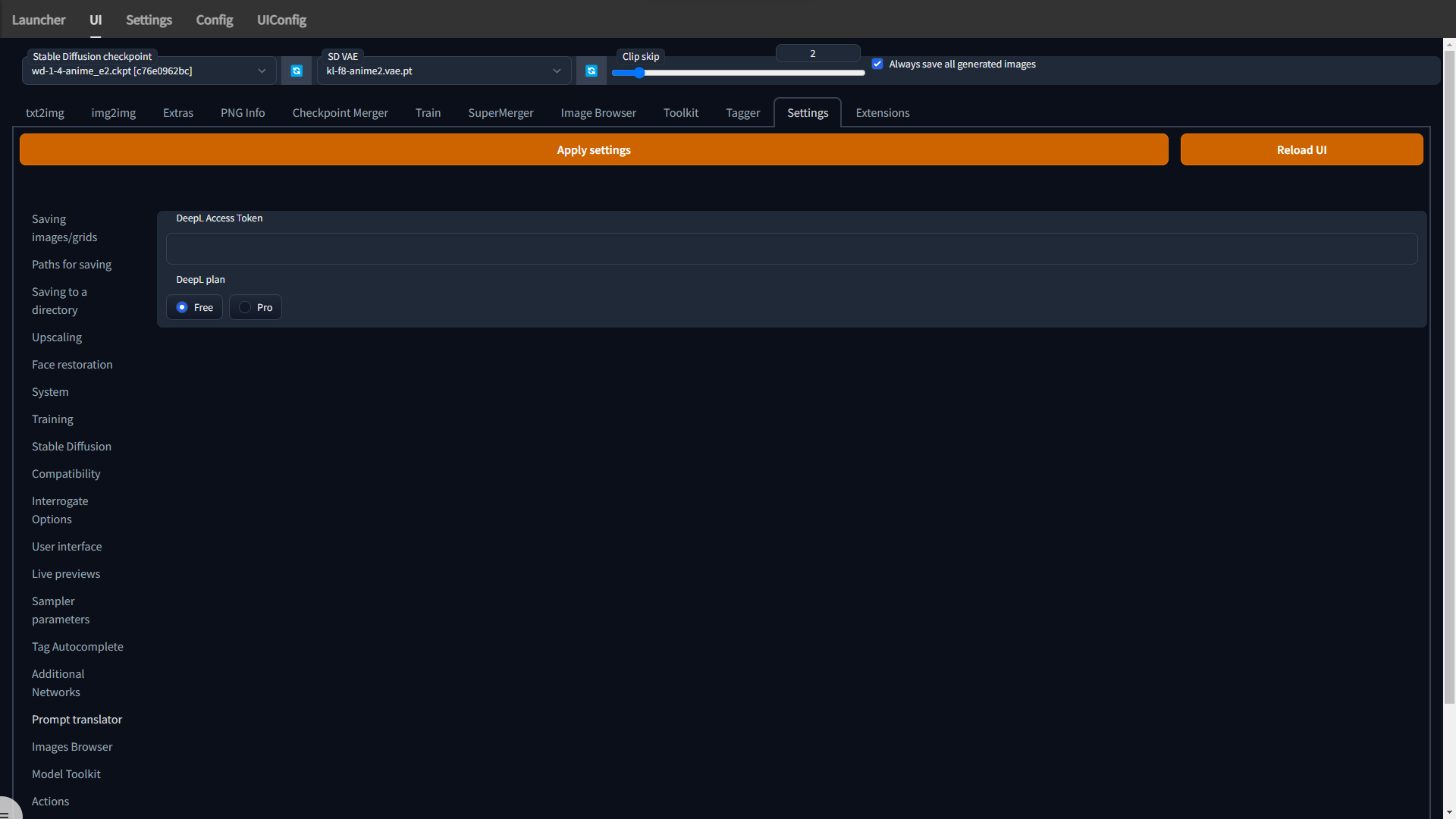
Task: Switch to the txt2img tab
Action: pyautogui.click(x=45, y=112)
